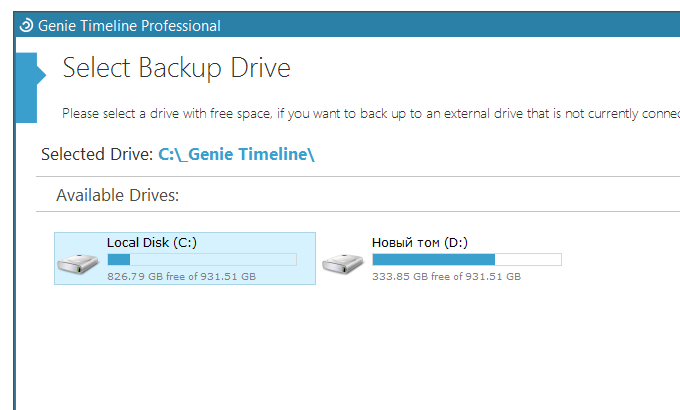Click the Genie Timeline Professional title text
The width and height of the screenshot is (680, 410).
click(129, 26)
